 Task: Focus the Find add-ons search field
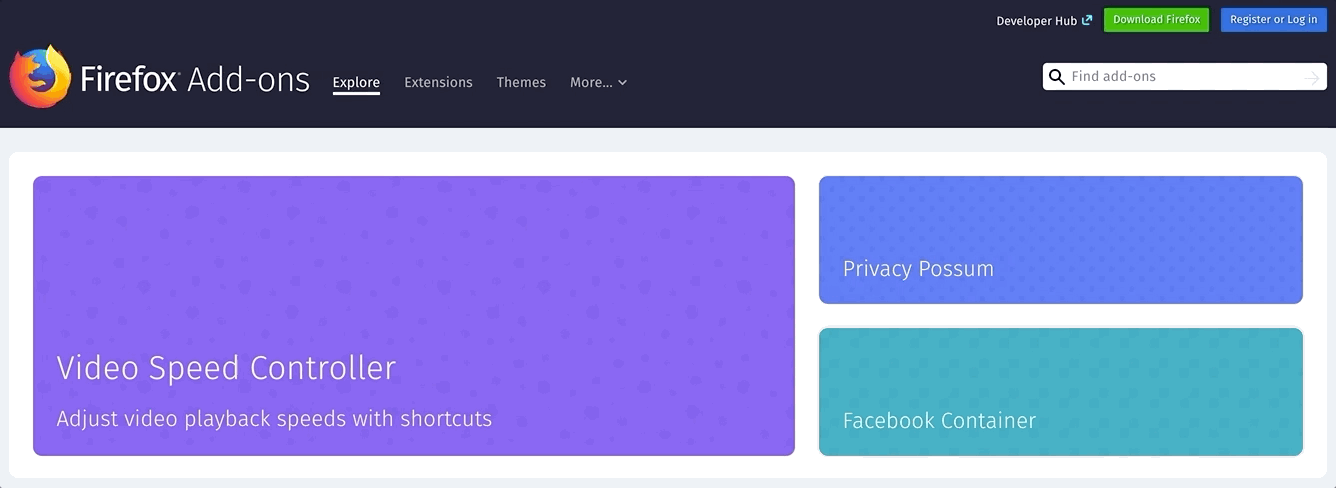click(1185, 77)
